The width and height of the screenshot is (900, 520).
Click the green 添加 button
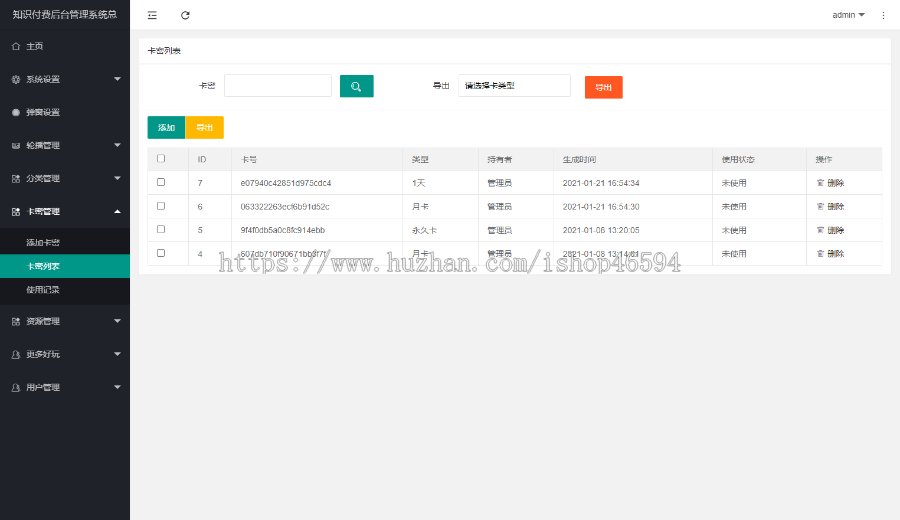tap(166, 128)
